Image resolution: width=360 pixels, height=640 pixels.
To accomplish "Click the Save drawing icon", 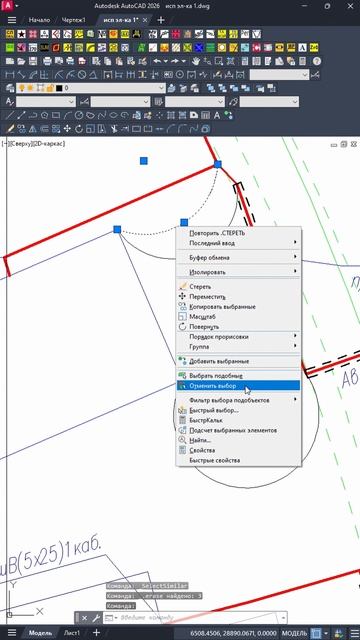I will (x=33, y=61).
